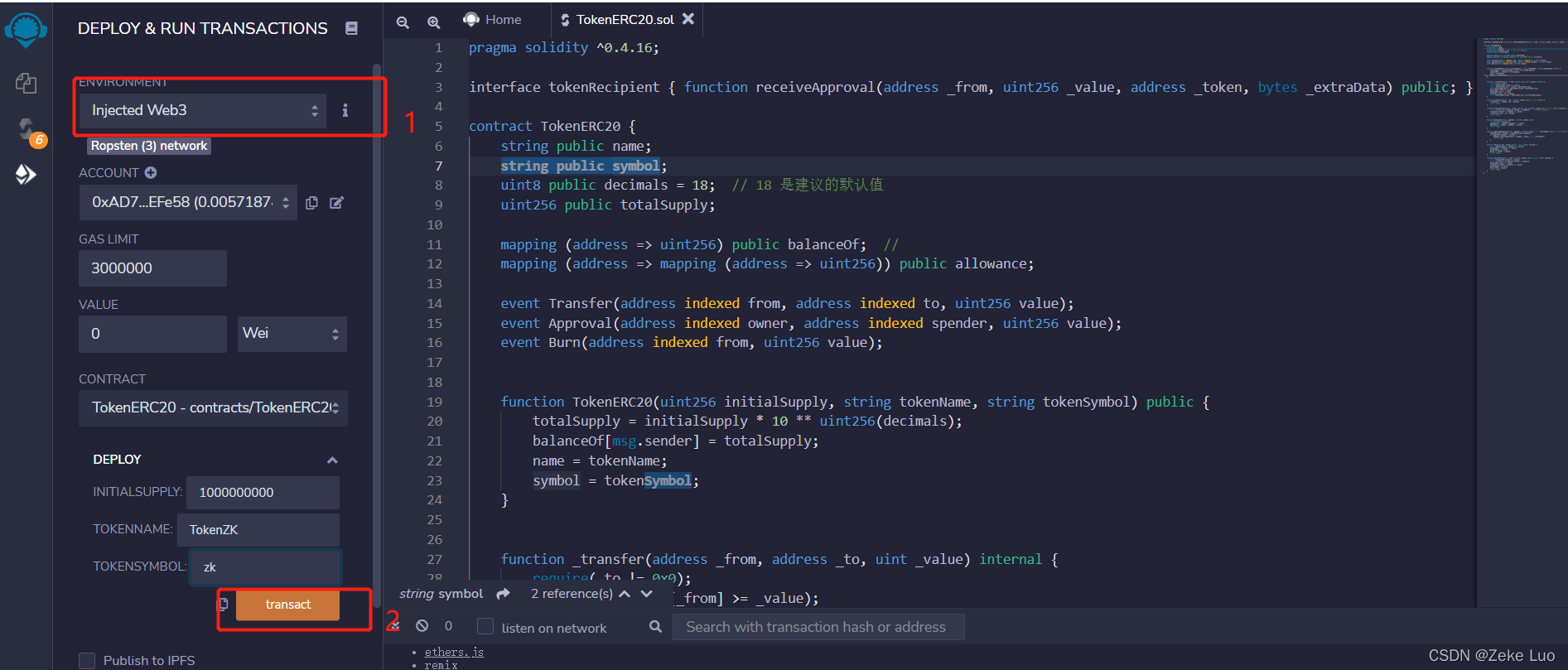Open the Remix logo home icon

pyautogui.click(x=26, y=29)
